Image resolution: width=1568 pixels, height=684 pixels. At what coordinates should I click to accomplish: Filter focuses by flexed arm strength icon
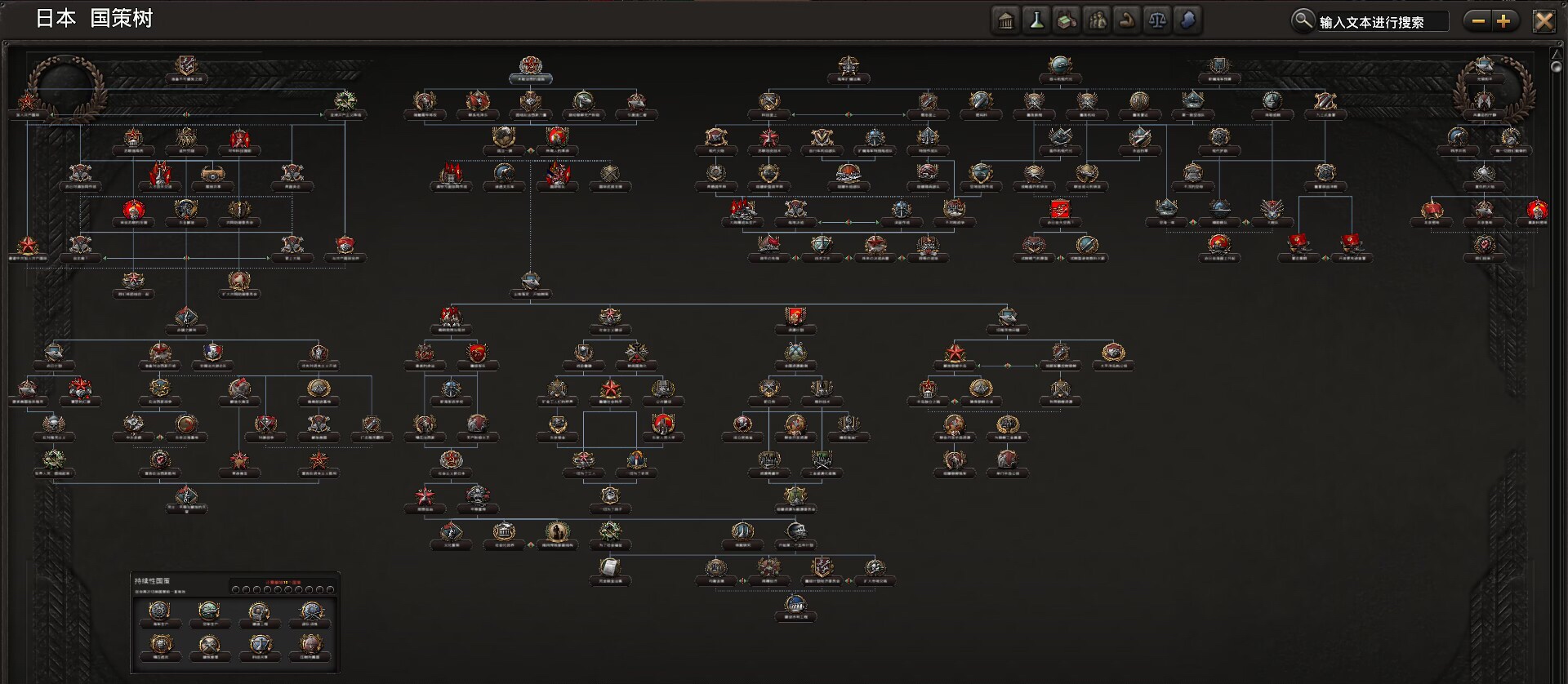click(x=1127, y=20)
